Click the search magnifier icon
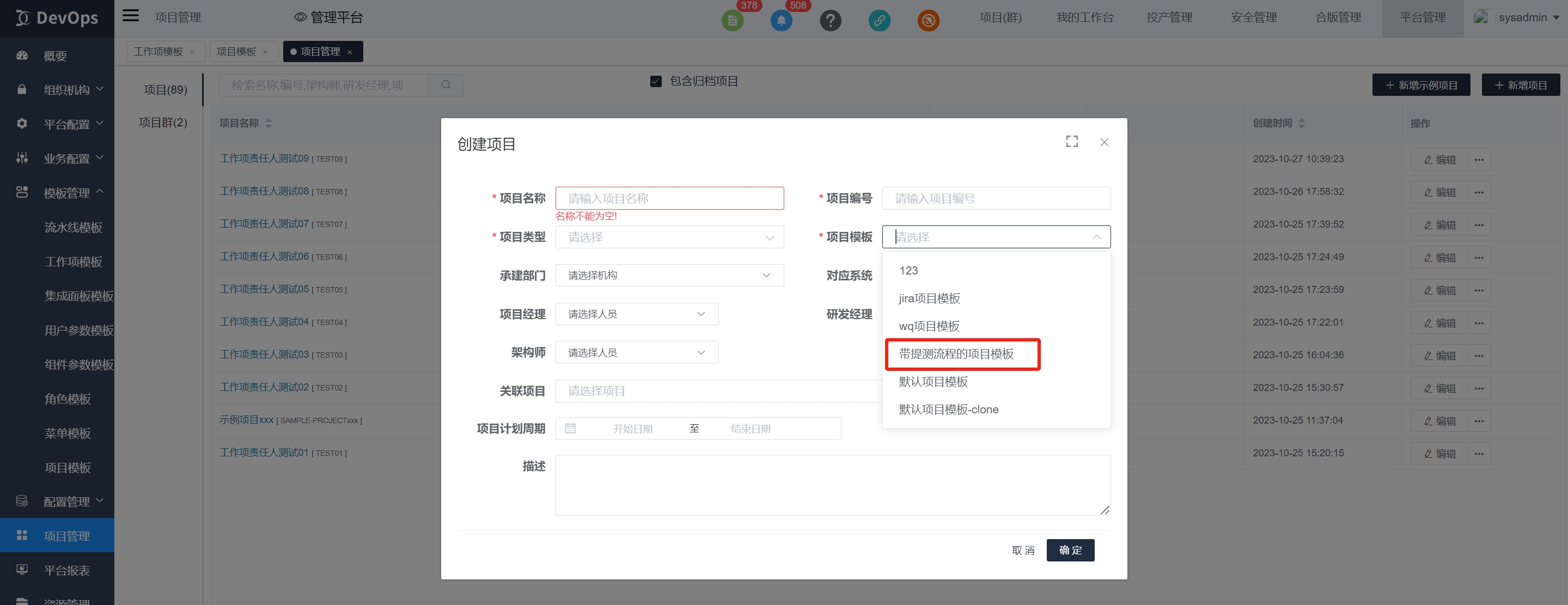This screenshot has height=605, width=1568. (x=446, y=85)
